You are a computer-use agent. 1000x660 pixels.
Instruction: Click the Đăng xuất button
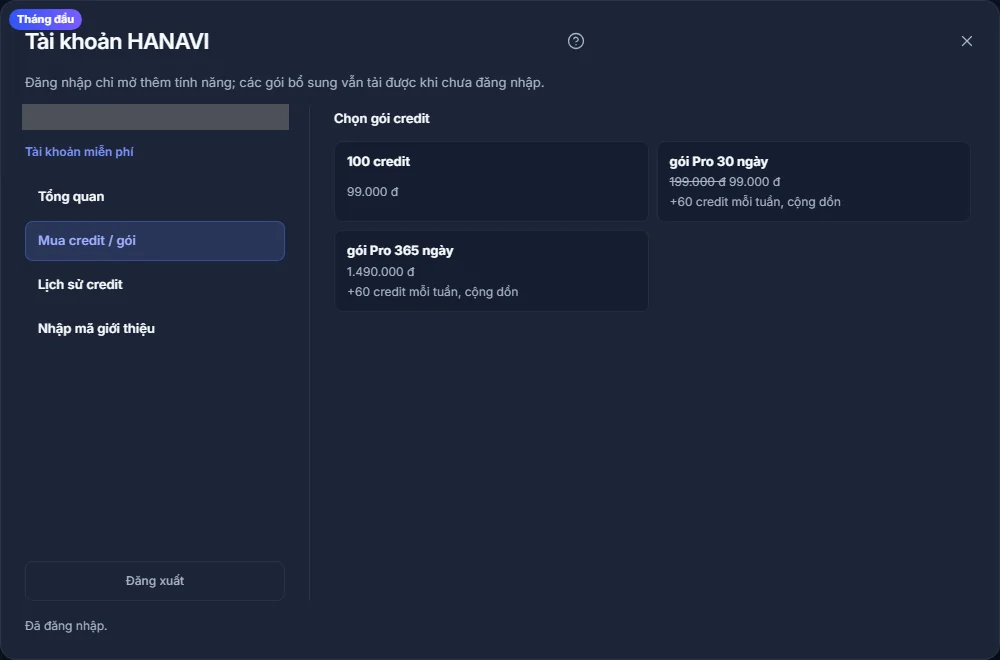pyautogui.click(x=155, y=581)
